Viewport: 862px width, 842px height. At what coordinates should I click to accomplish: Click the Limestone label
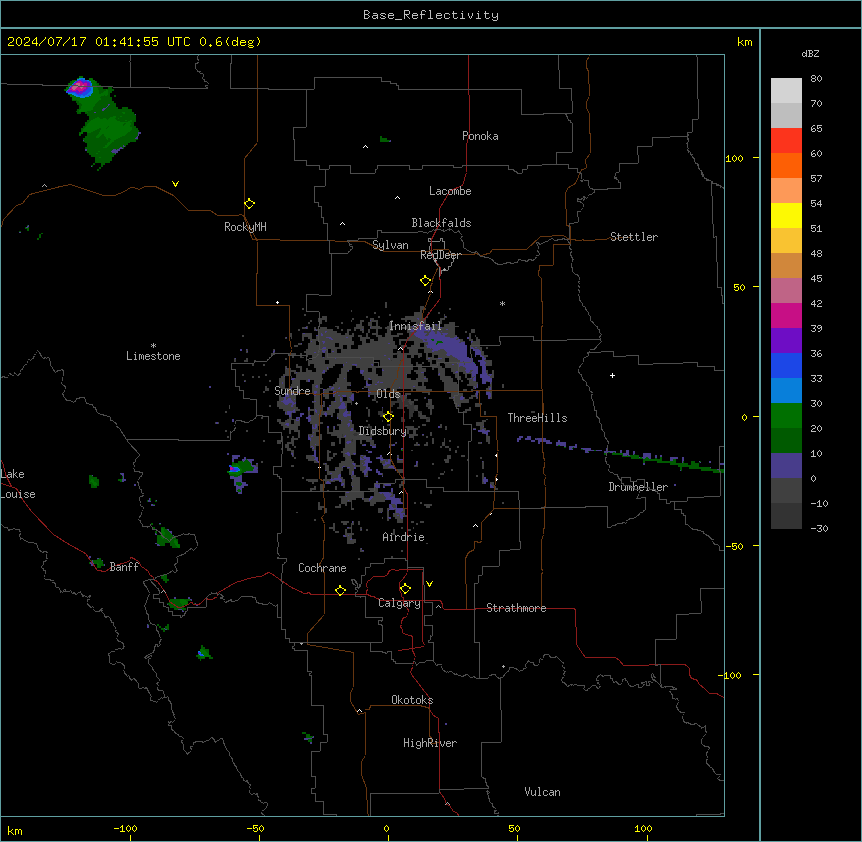coord(153,356)
